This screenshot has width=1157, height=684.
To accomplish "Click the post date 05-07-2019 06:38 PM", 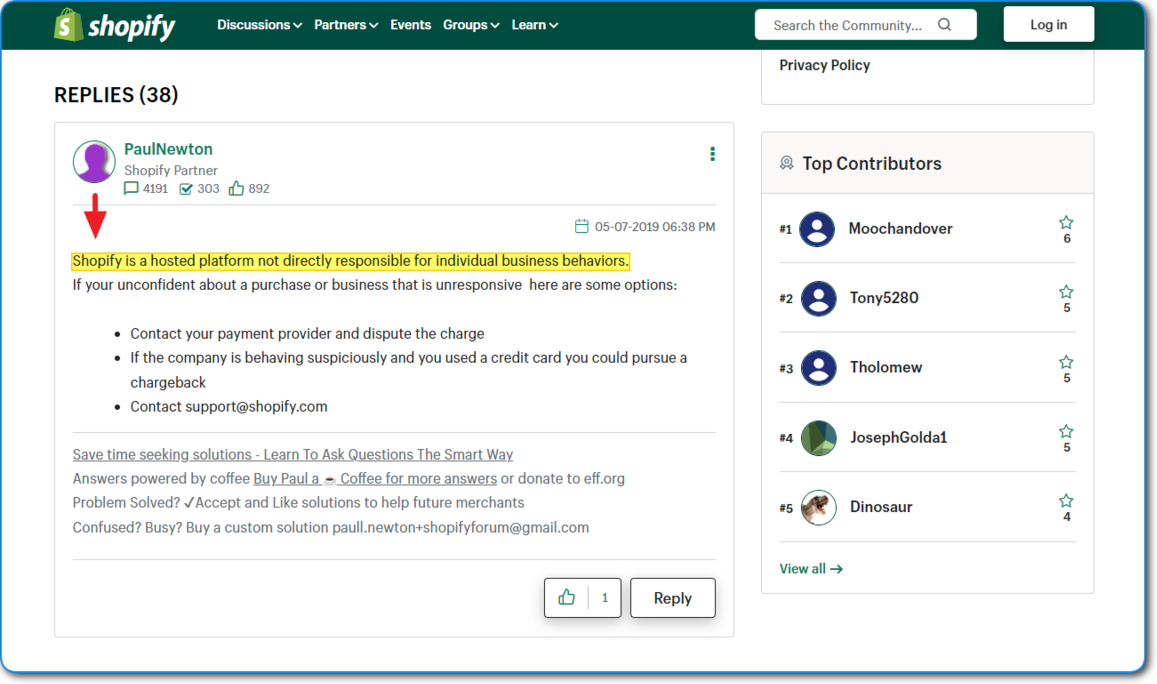I will (655, 227).
